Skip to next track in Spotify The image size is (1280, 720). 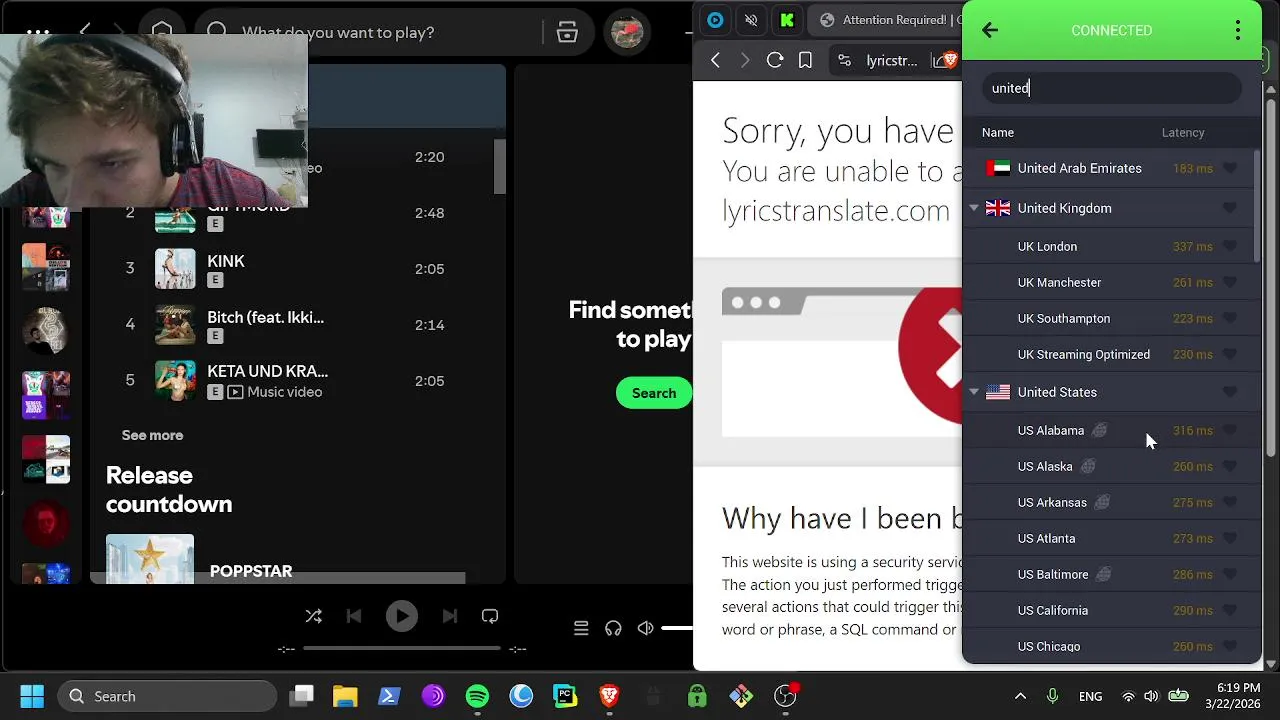coord(449,616)
